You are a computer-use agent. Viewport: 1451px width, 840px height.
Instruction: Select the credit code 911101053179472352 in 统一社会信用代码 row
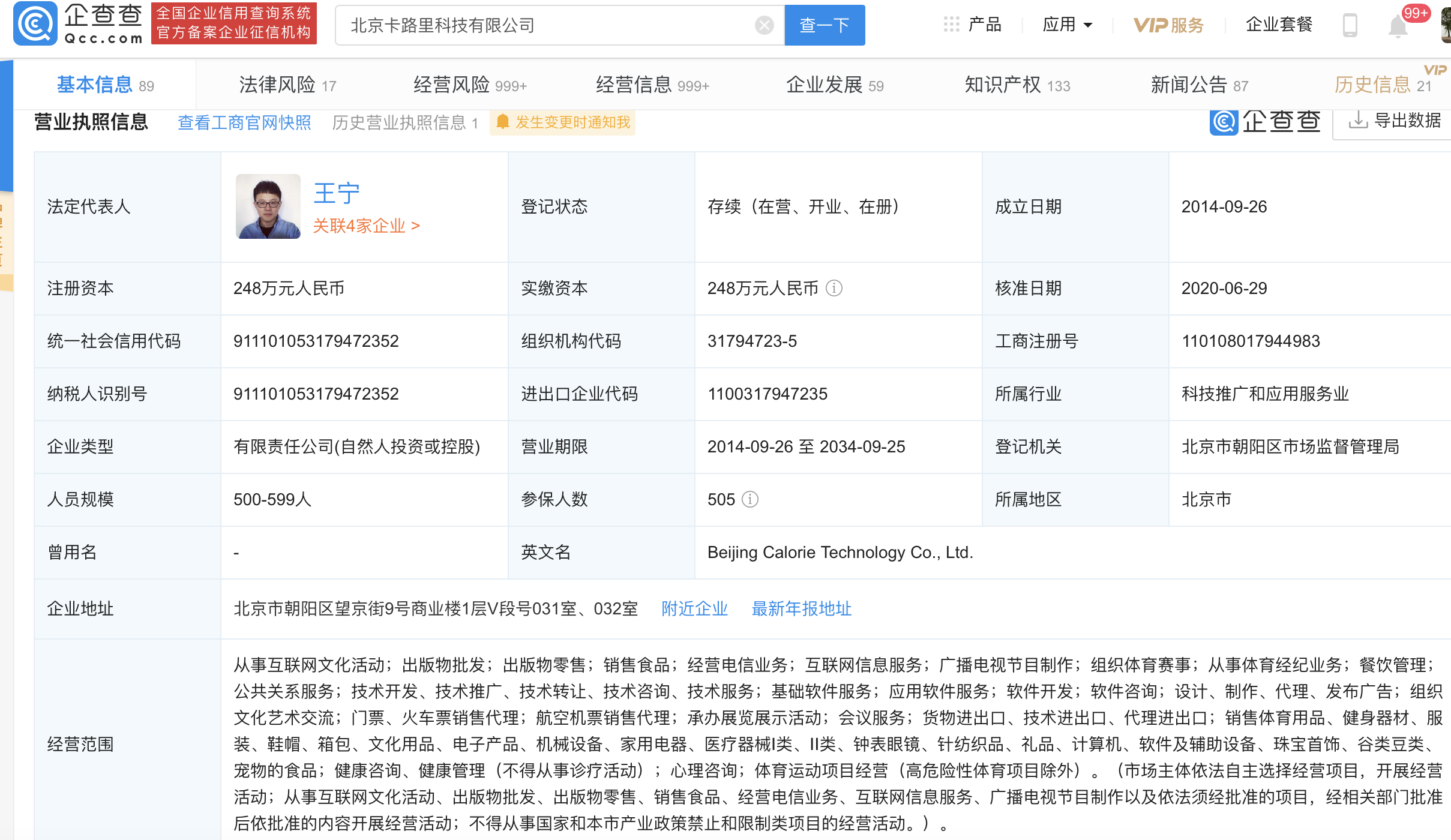point(316,341)
